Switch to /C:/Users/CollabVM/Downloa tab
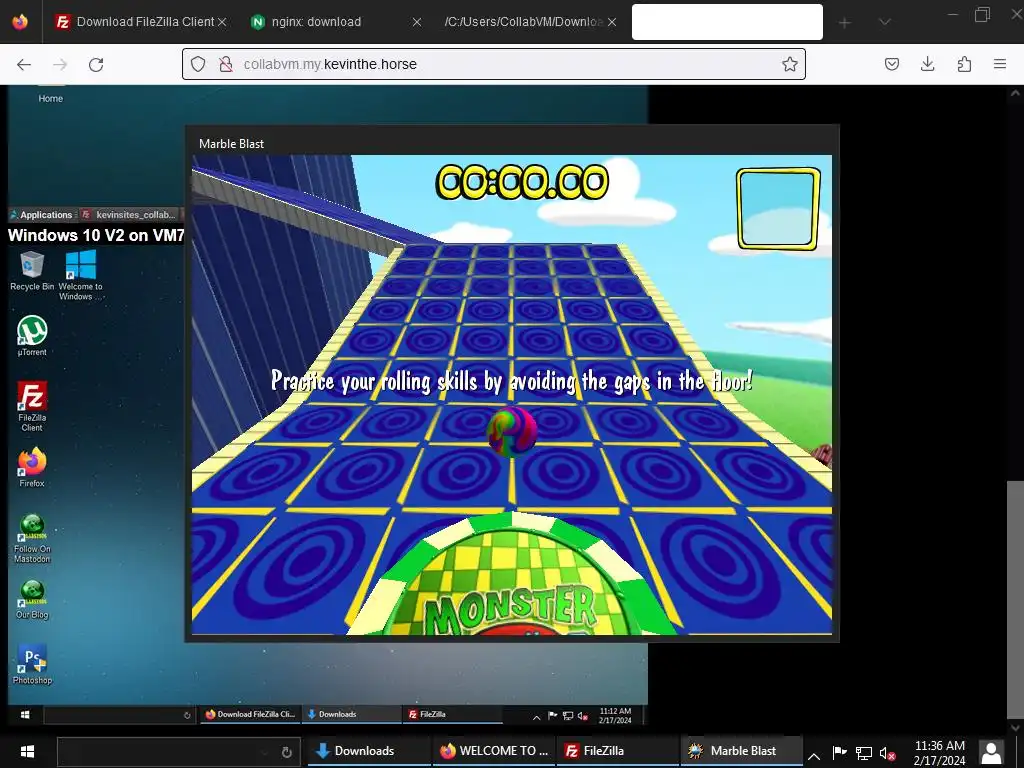Screen dimensions: 1024x768 [529, 22]
